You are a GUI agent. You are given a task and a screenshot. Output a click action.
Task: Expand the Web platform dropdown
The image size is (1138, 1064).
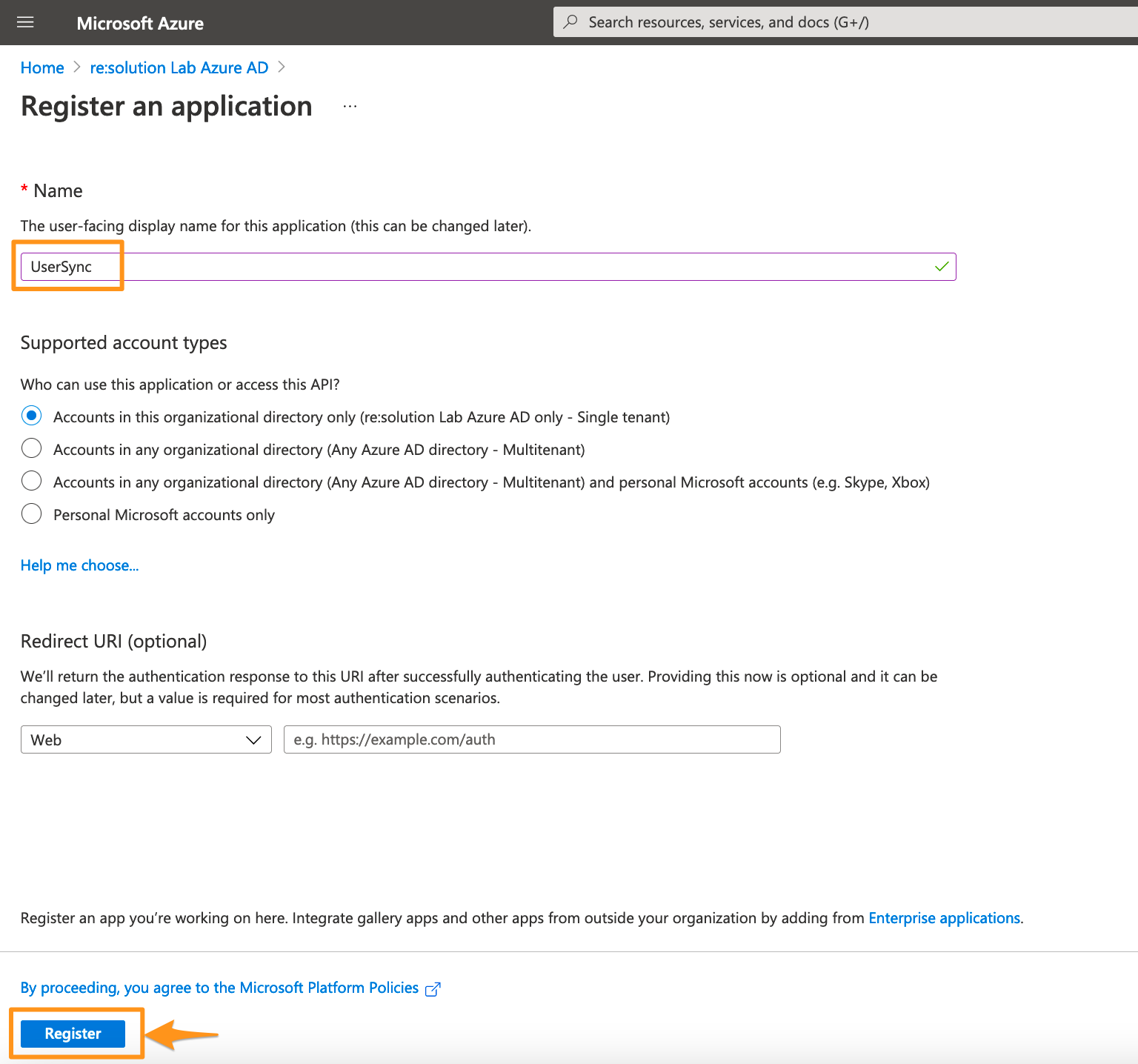[x=146, y=739]
